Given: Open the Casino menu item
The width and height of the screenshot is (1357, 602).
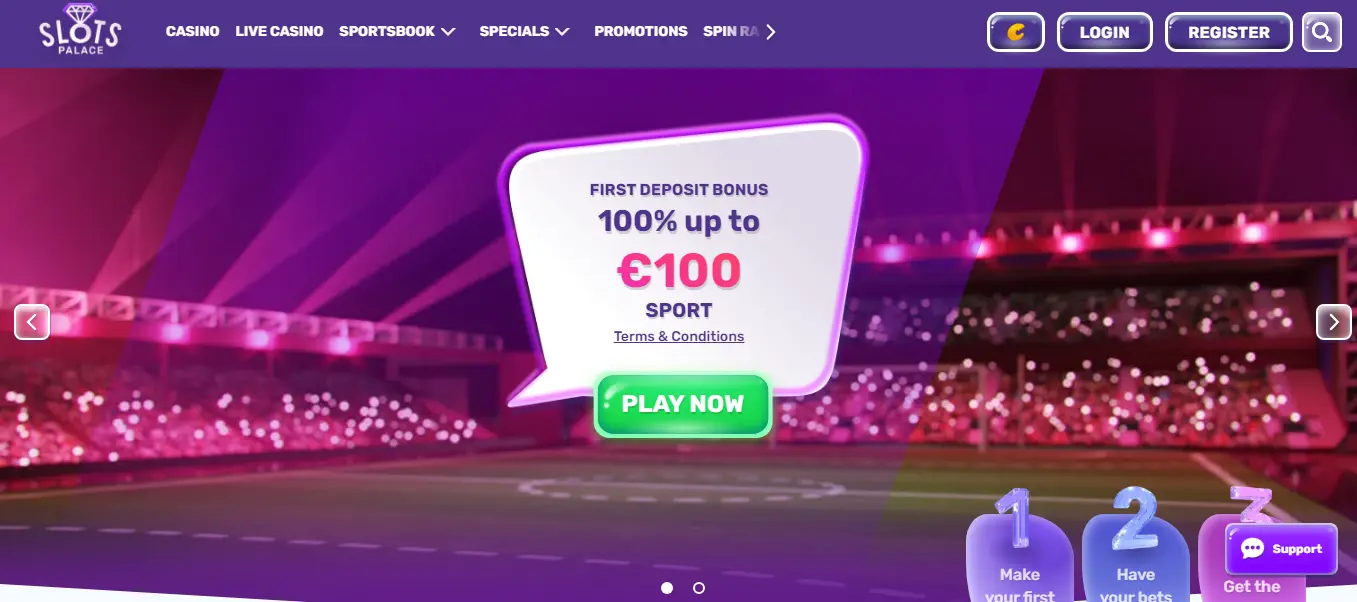Looking at the screenshot, I should pyautogui.click(x=192, y=32).
